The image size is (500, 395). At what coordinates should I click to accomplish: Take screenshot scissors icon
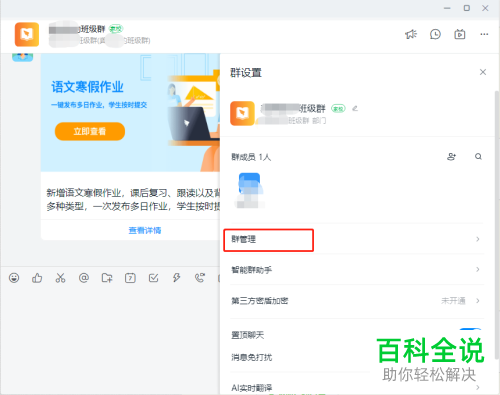[60, 278]
